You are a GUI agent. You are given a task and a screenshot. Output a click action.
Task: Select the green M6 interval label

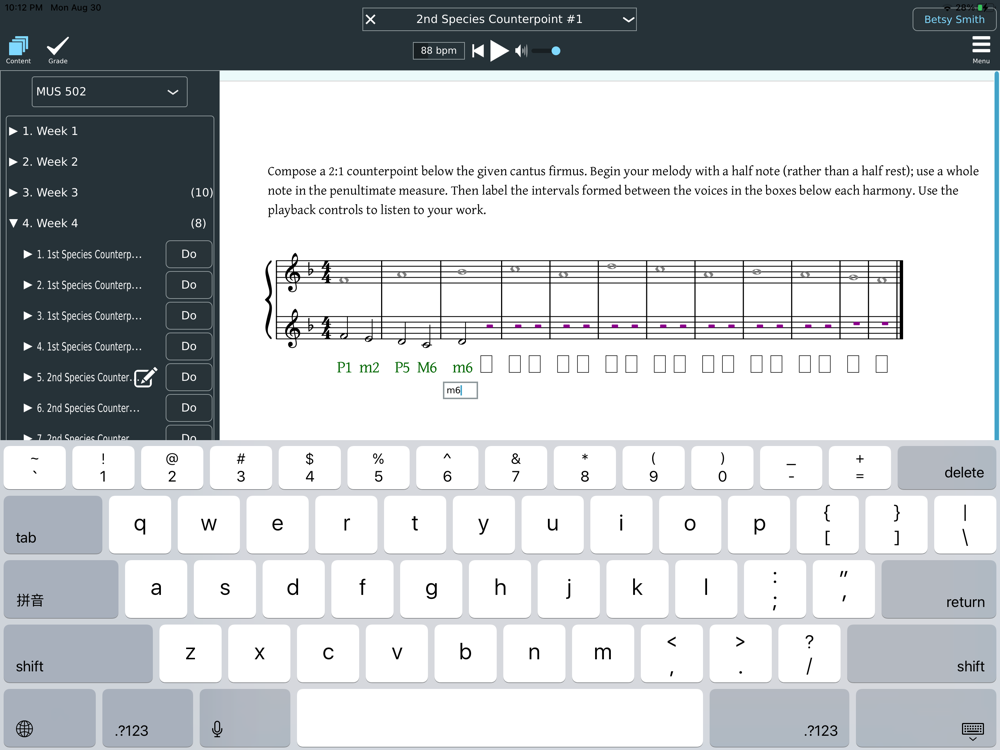(x=427, y=367)
